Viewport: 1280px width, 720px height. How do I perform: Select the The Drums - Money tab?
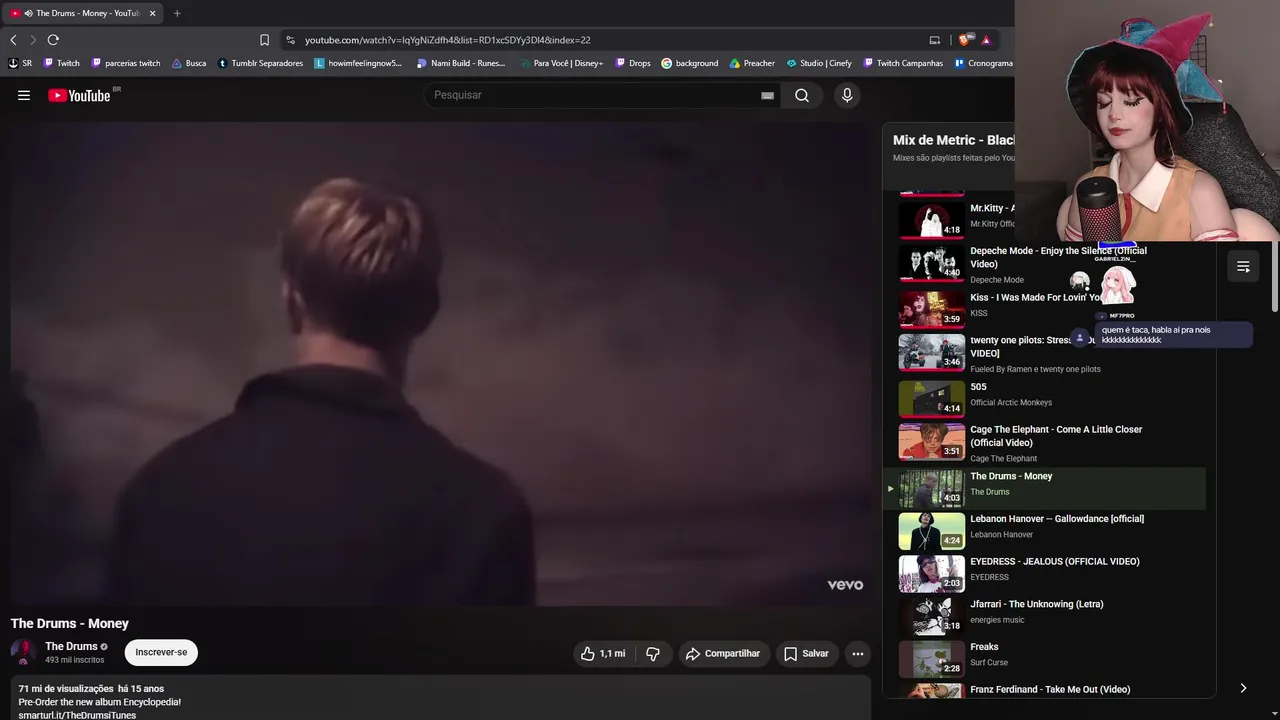point(83,13)
